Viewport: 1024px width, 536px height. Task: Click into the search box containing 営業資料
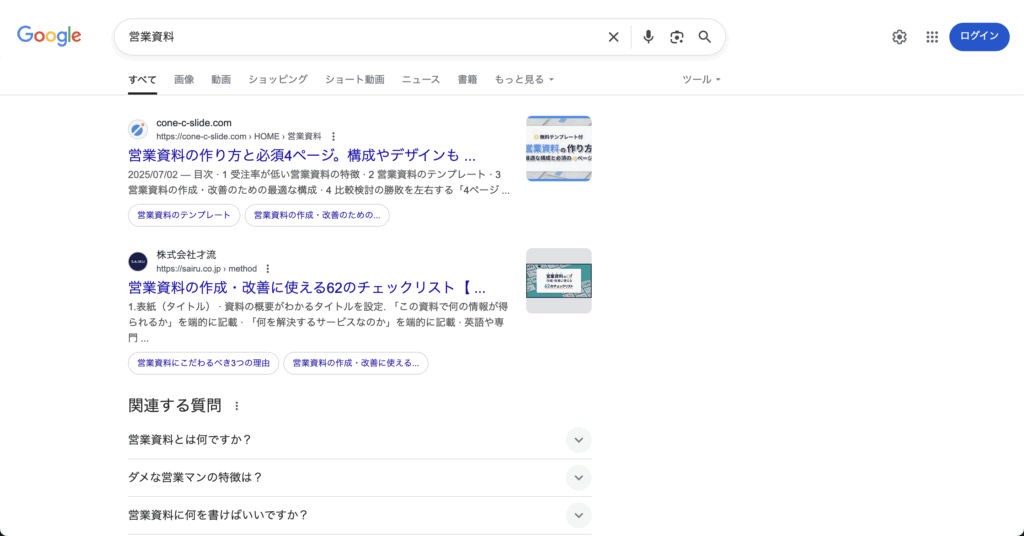click(362, 37)
